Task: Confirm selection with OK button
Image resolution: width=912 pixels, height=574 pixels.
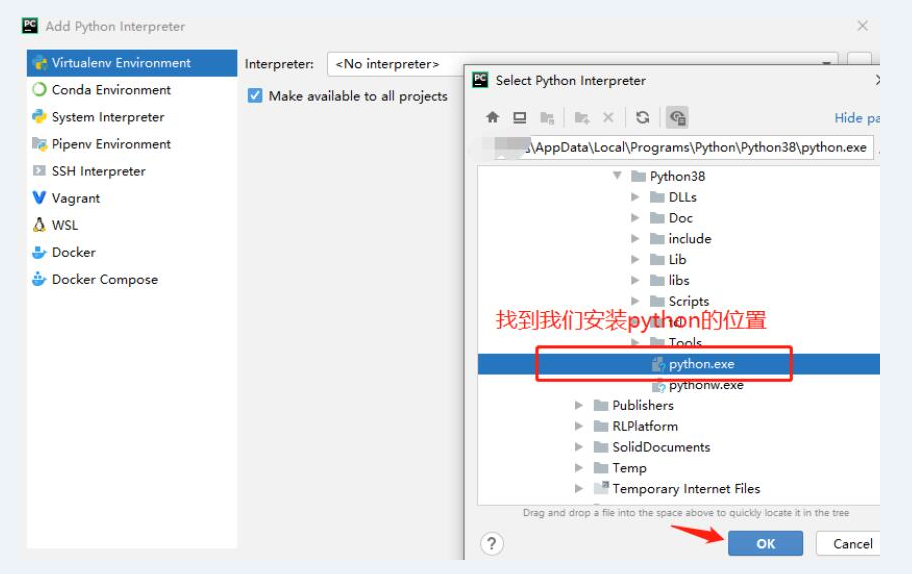Action: point(765,544)
